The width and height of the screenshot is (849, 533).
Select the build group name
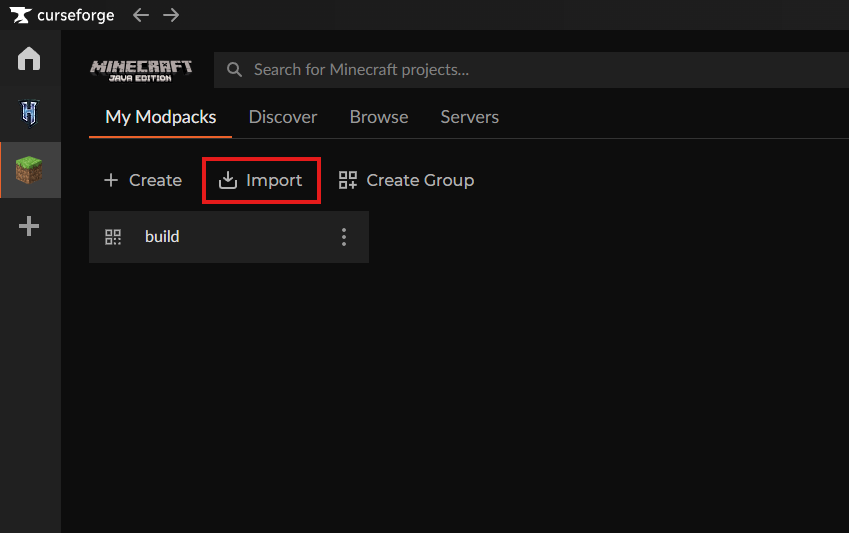162,237
